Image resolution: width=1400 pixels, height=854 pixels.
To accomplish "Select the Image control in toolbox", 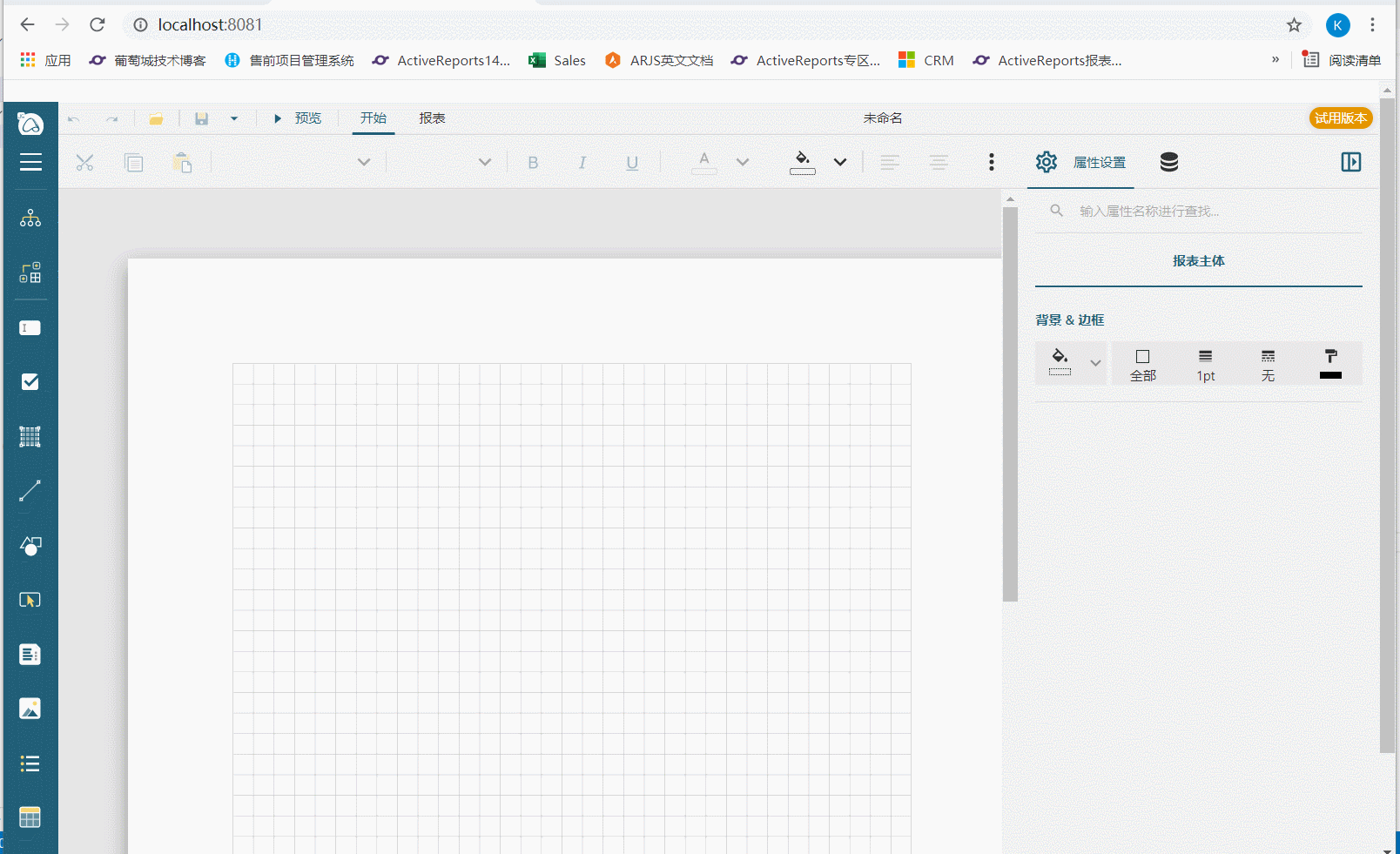I will click(30, 709).
